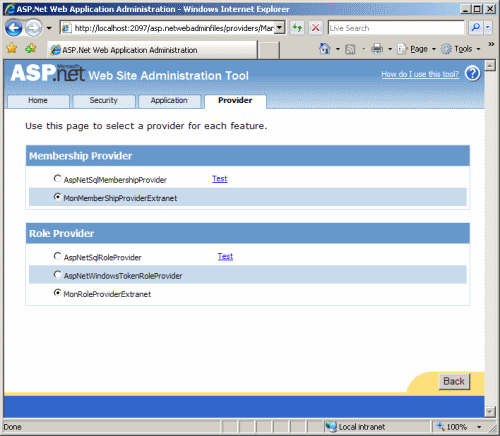Click the Print icon in toolbar

tap(377, 49)
